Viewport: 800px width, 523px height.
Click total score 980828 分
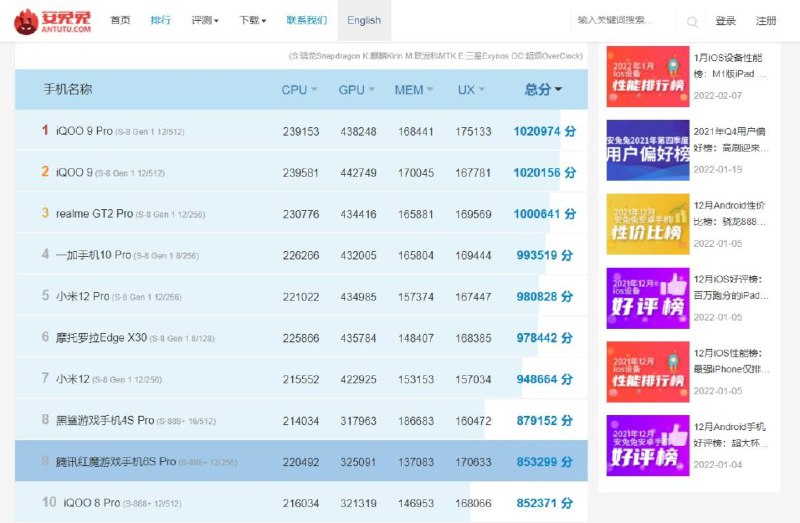tap(544, 296)
